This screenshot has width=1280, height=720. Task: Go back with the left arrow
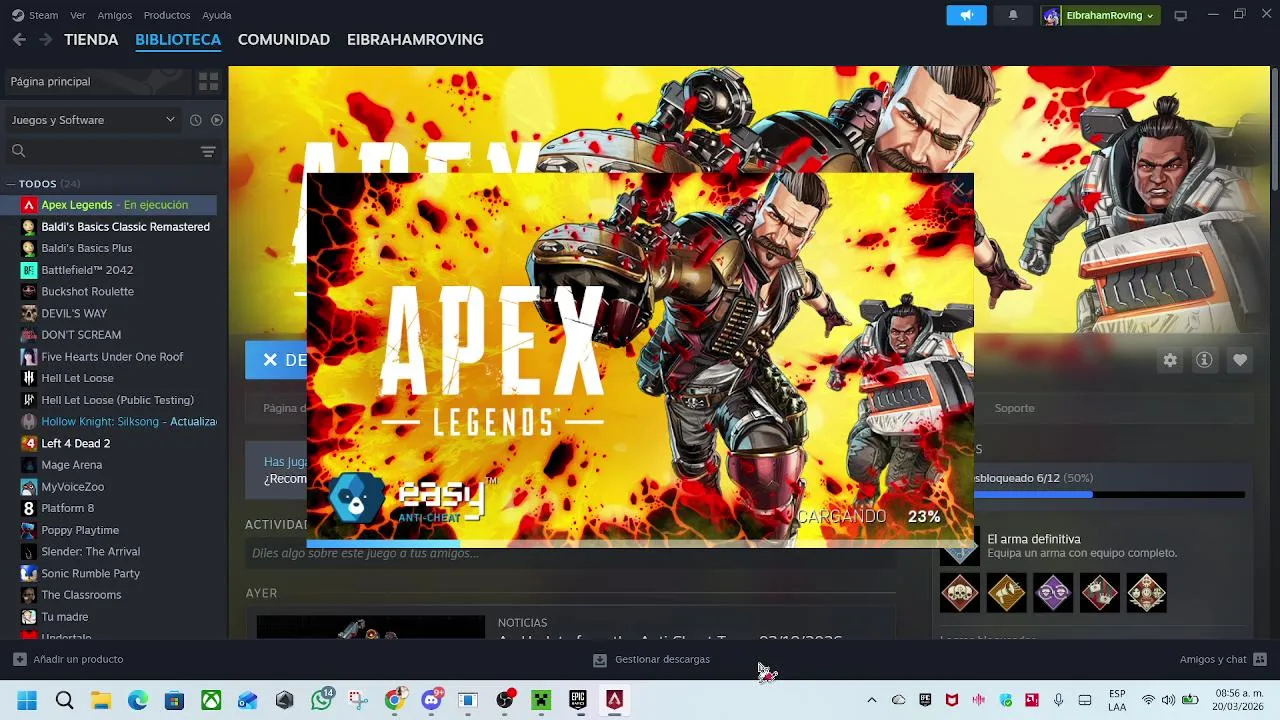click(x=19, y=39)
